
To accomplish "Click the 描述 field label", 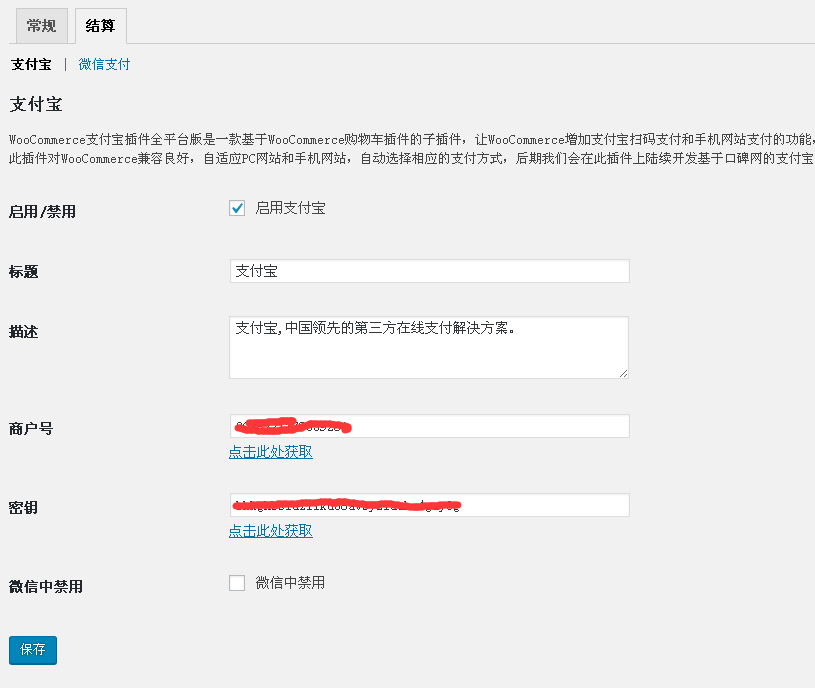I will click(23, 332).
